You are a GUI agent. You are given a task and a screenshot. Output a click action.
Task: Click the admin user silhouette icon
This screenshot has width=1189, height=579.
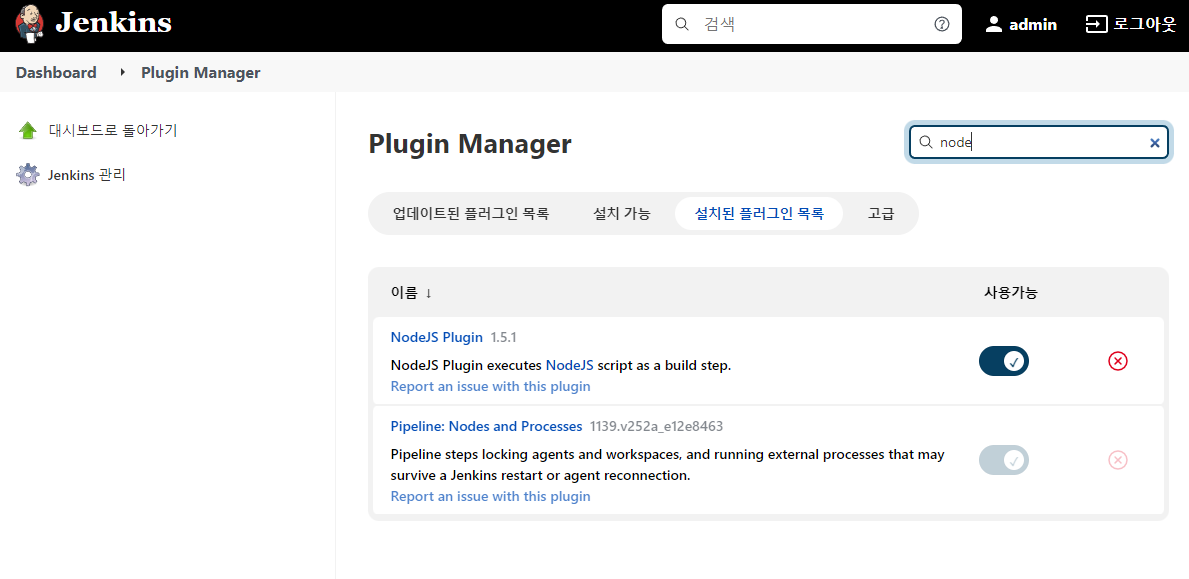(993, 24)
